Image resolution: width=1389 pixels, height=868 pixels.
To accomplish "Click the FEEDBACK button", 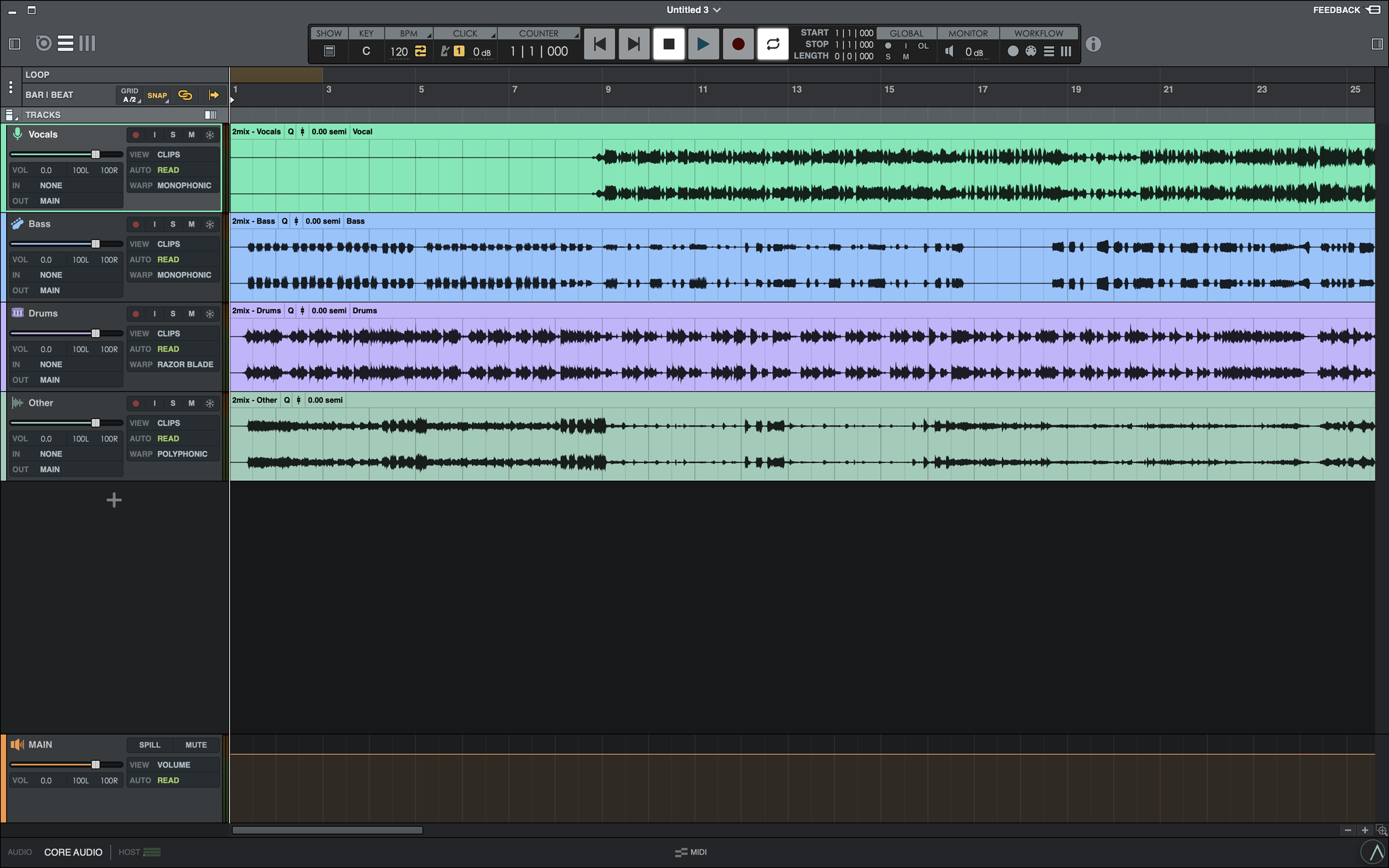I will pos(1346,10).
